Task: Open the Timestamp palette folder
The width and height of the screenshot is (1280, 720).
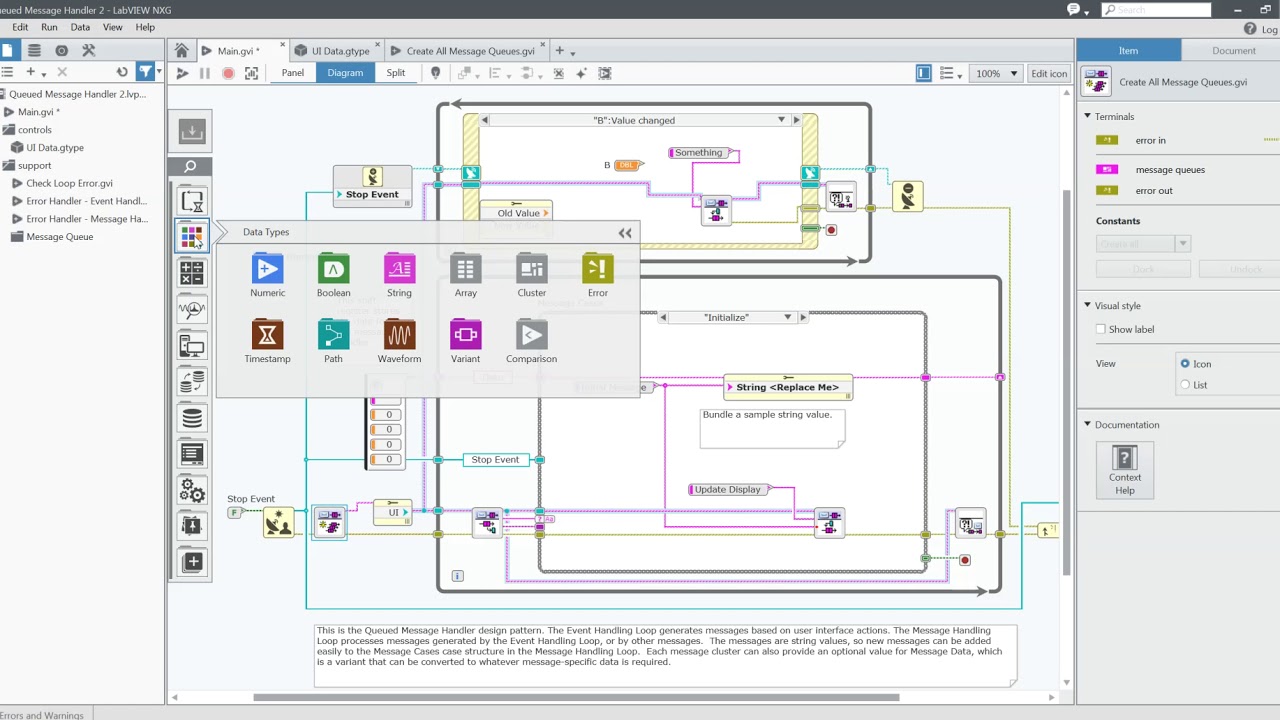Action: [x=267, y=342]
